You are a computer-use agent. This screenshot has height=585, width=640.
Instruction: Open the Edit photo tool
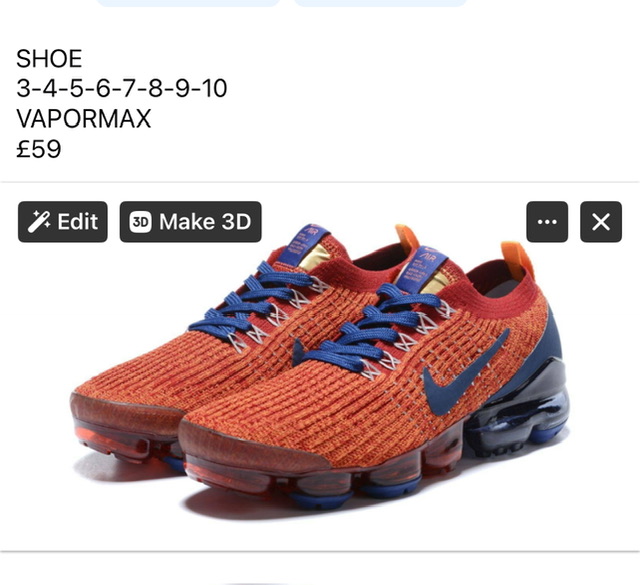click(x=63, y=222)
